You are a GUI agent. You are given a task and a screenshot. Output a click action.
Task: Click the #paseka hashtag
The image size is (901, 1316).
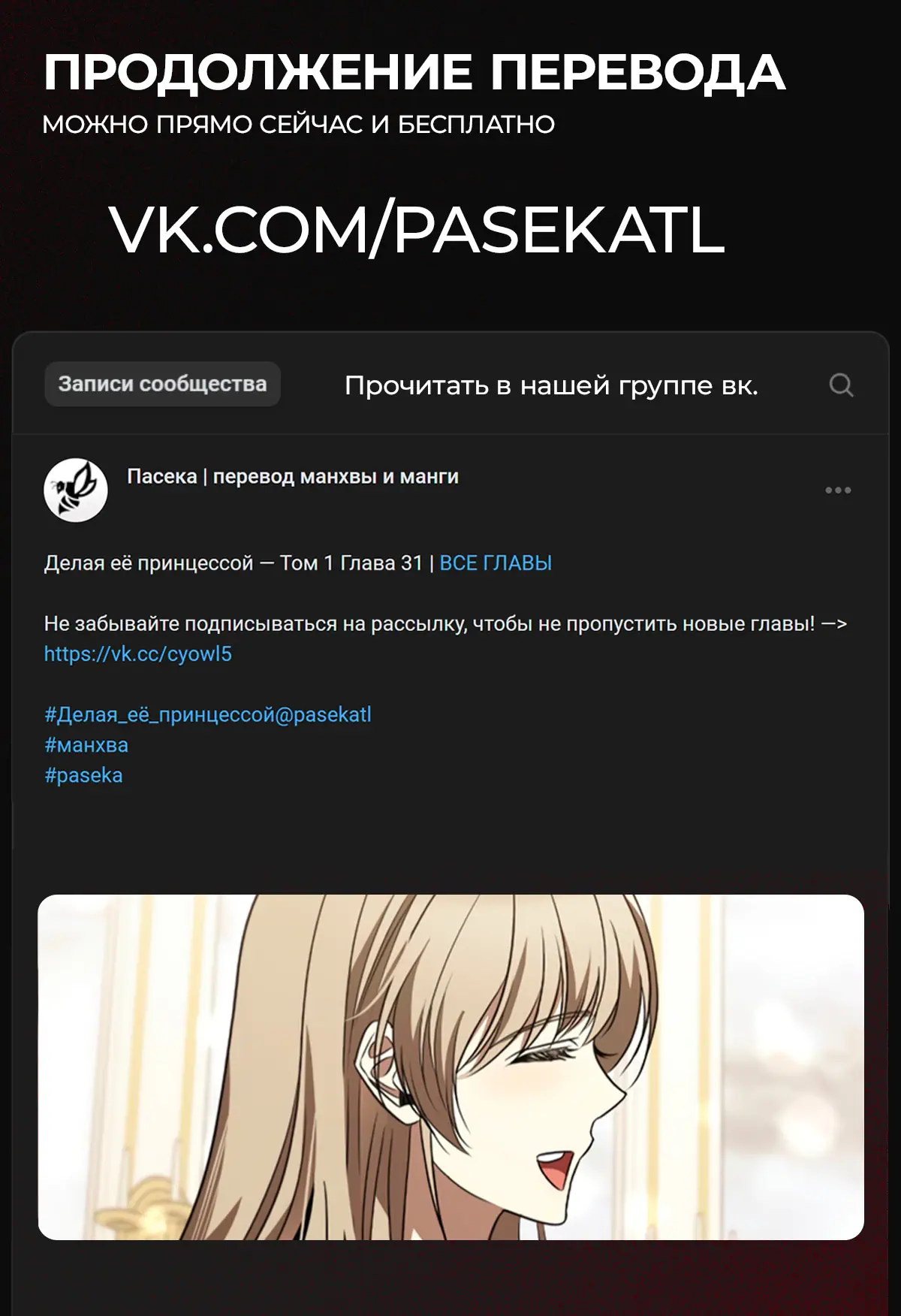click(x=83, y=775)
